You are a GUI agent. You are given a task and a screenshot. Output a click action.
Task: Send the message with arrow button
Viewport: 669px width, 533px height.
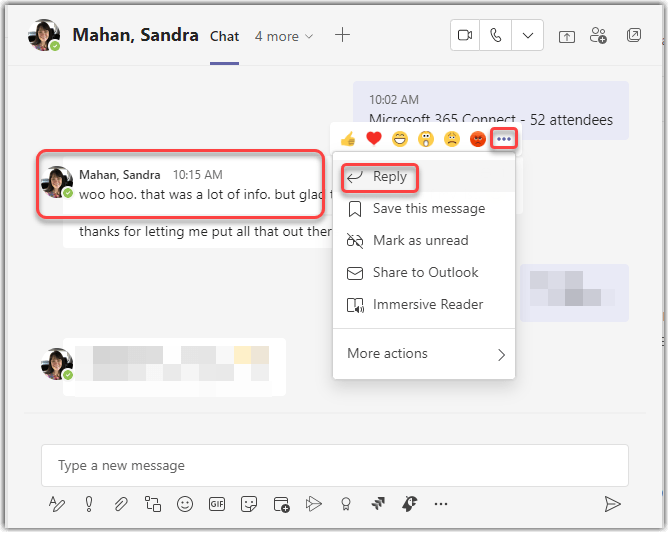[x=613, y=504]
